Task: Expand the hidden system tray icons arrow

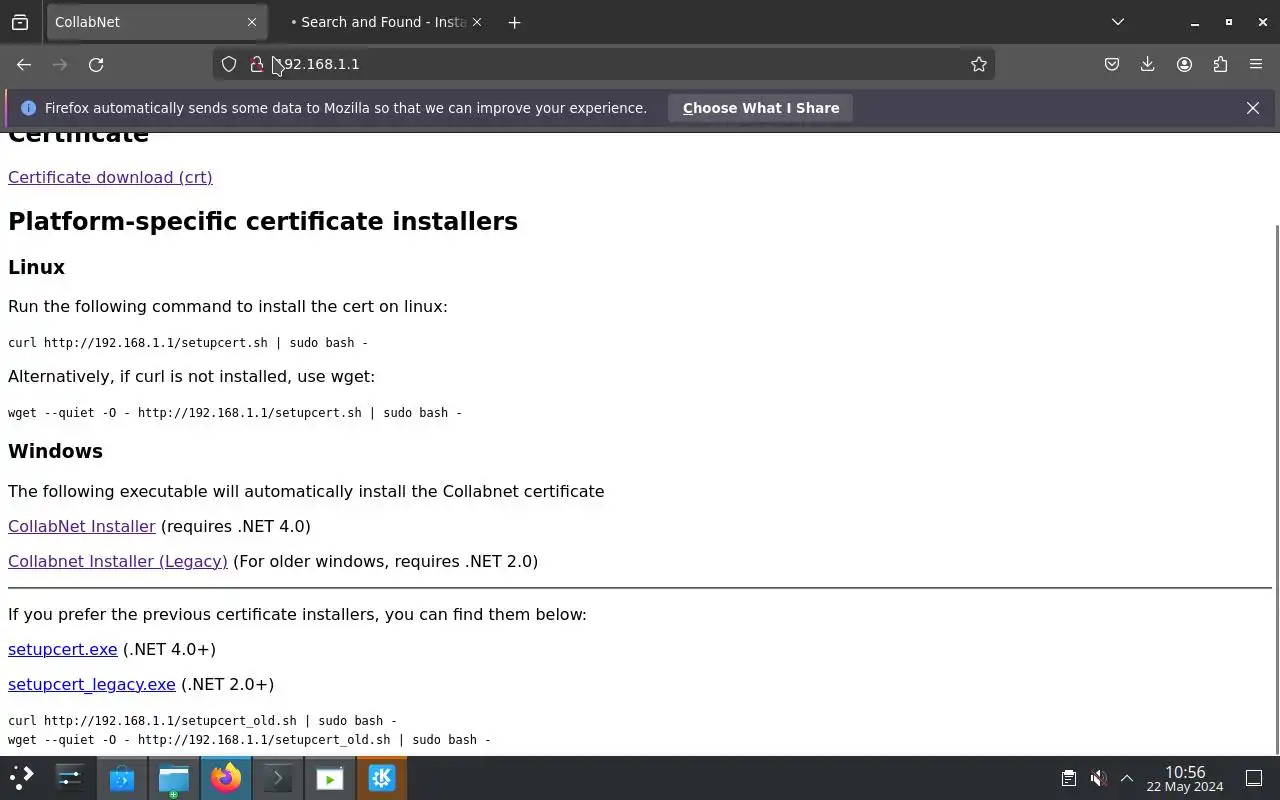Action: [x=1126, y=778]
